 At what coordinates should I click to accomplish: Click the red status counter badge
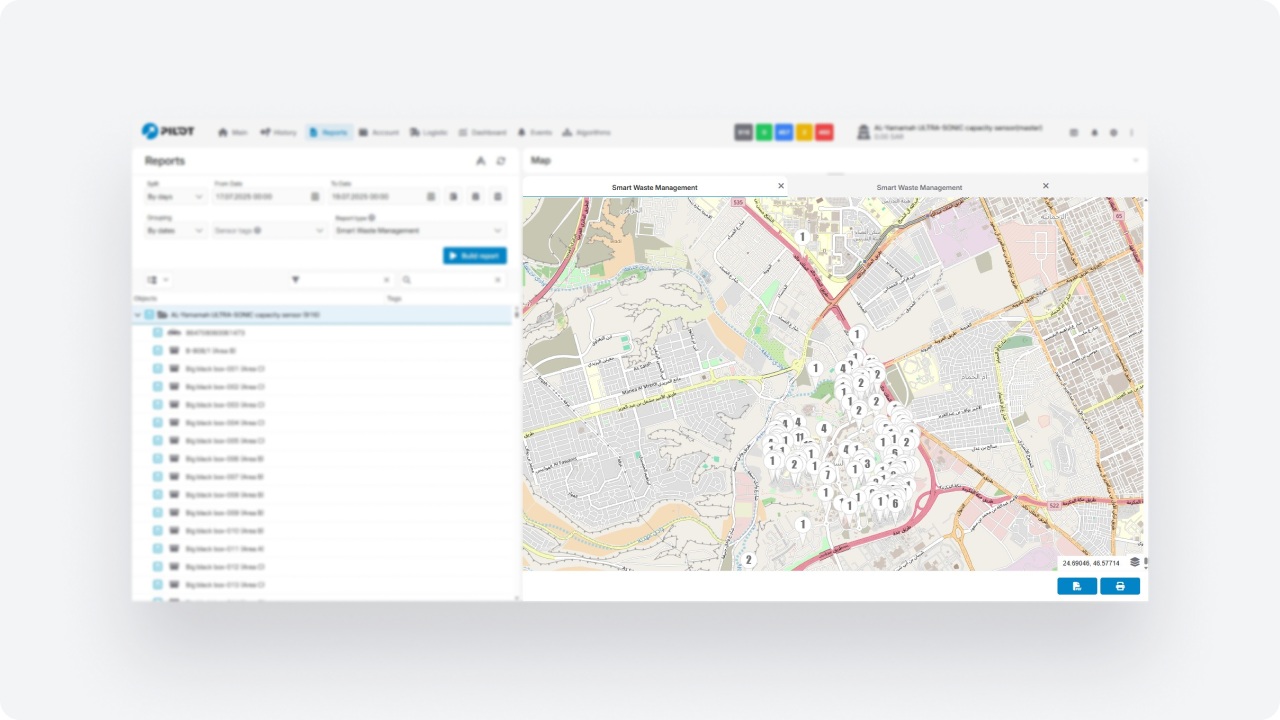[x=824, y=132]
